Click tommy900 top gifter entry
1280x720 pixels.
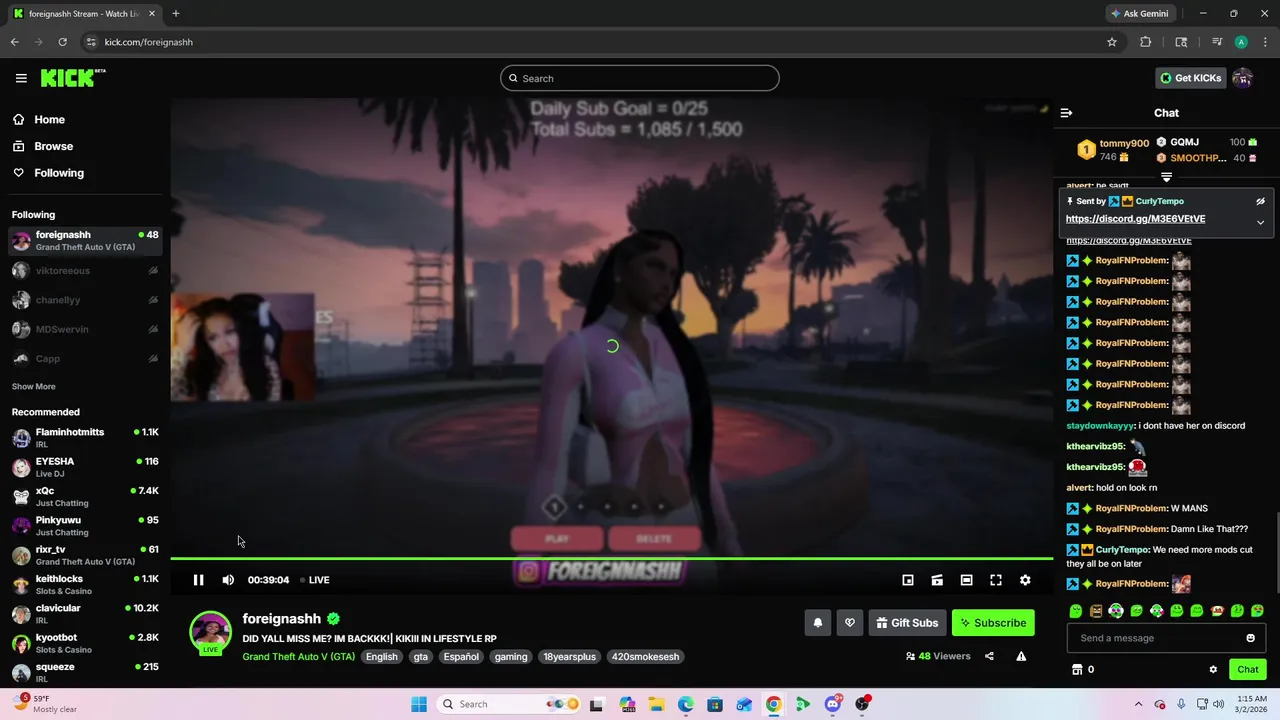pos(1112,150)
